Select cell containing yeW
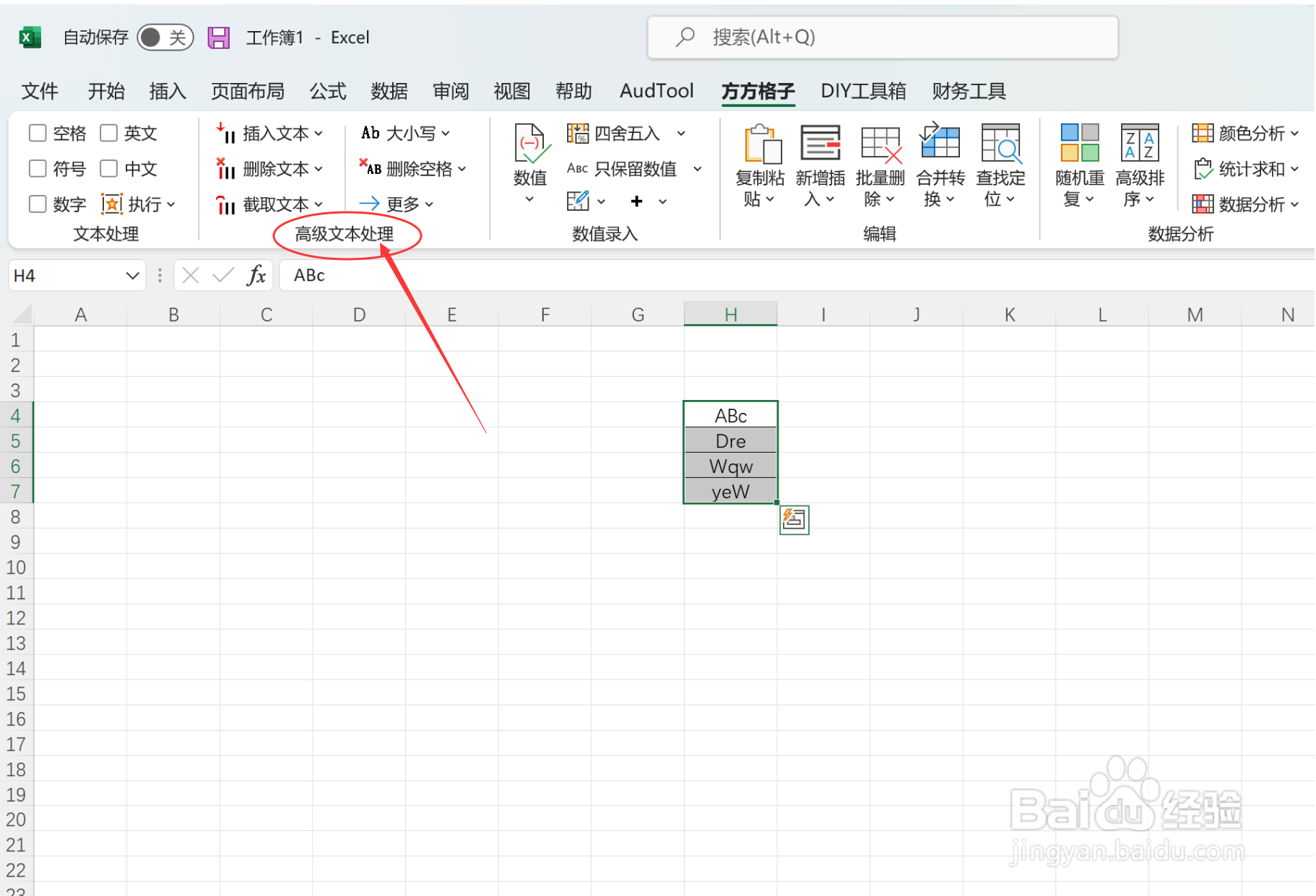This screenshot has height=896, width=1316. [730, 491]
